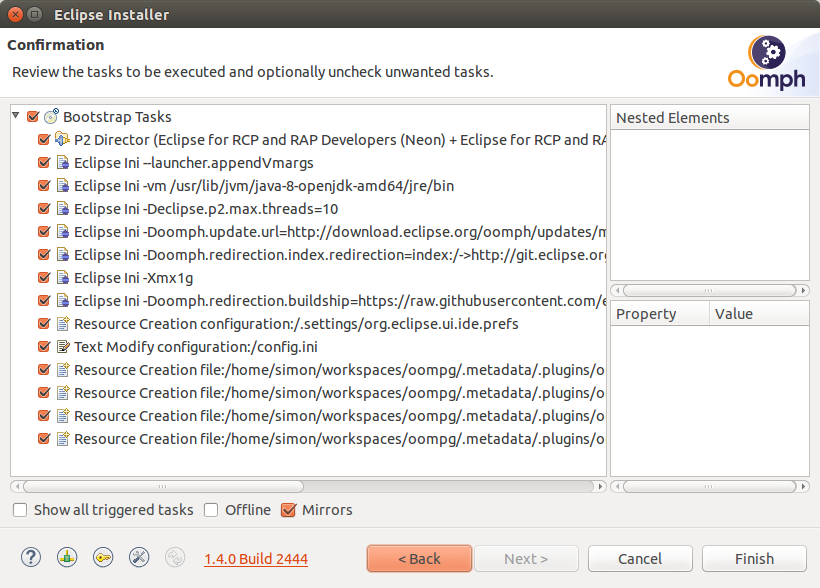Cancel the installer
This screenshot has width=820, height=588.
tap(640, 559)
